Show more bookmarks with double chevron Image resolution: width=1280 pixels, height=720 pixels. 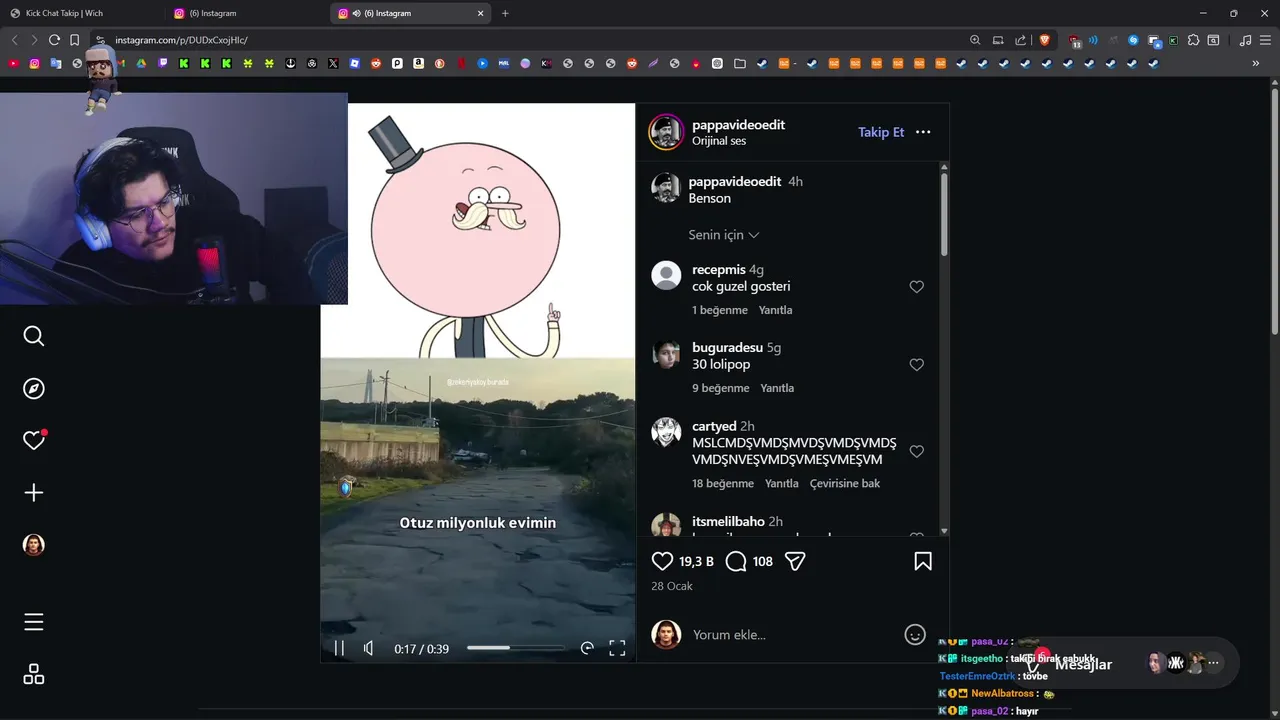coord(1256,63)
